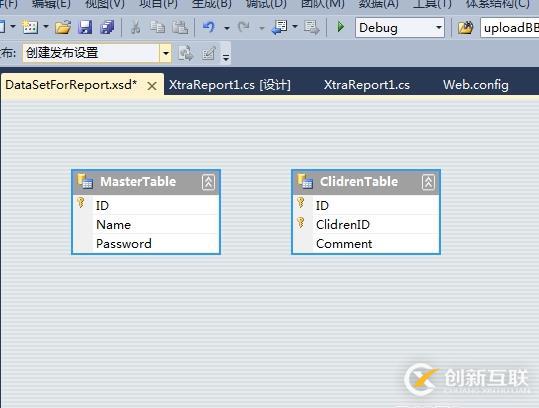Open the 创建发布设置 publish dropdown

tap(165, 53)
